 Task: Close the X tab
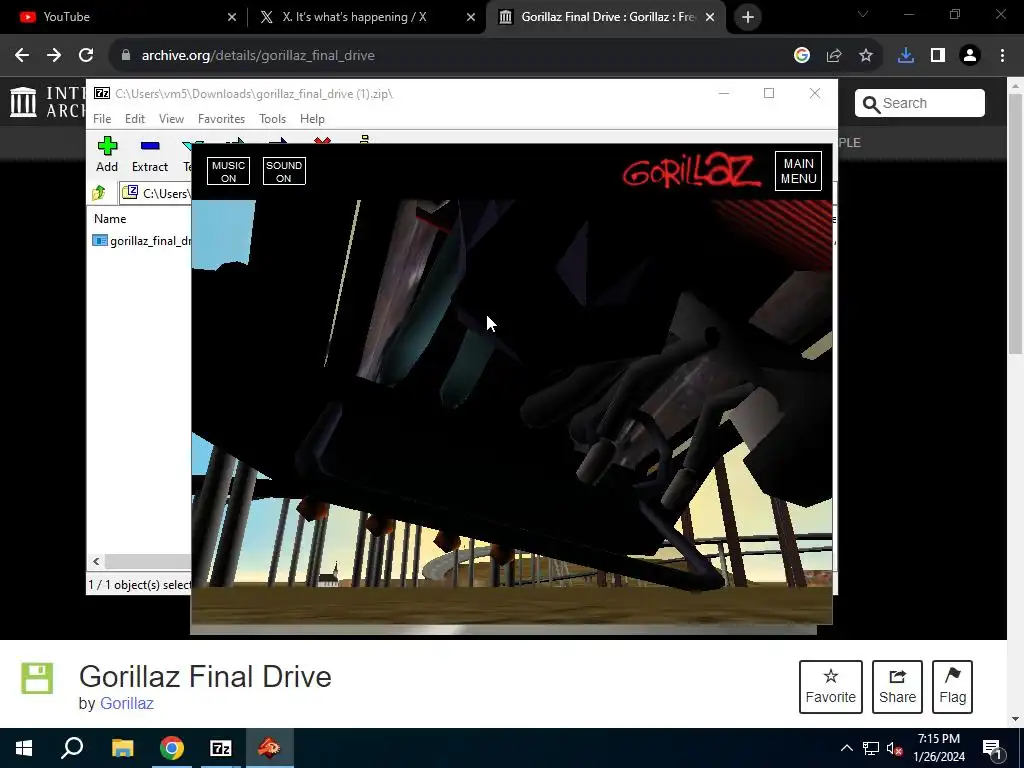tap(471, 18)
